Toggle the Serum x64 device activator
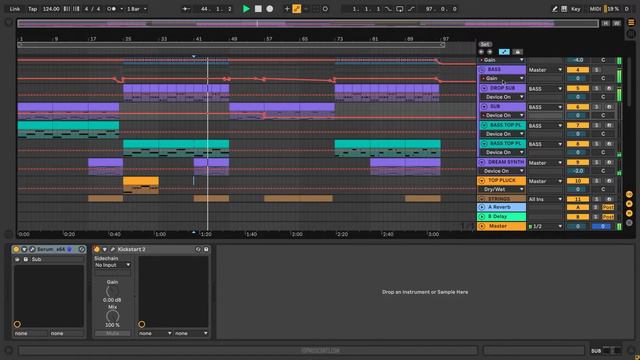The width and height of the screenshot is (640, 360). pyautogui.click(x=16, y=249)
